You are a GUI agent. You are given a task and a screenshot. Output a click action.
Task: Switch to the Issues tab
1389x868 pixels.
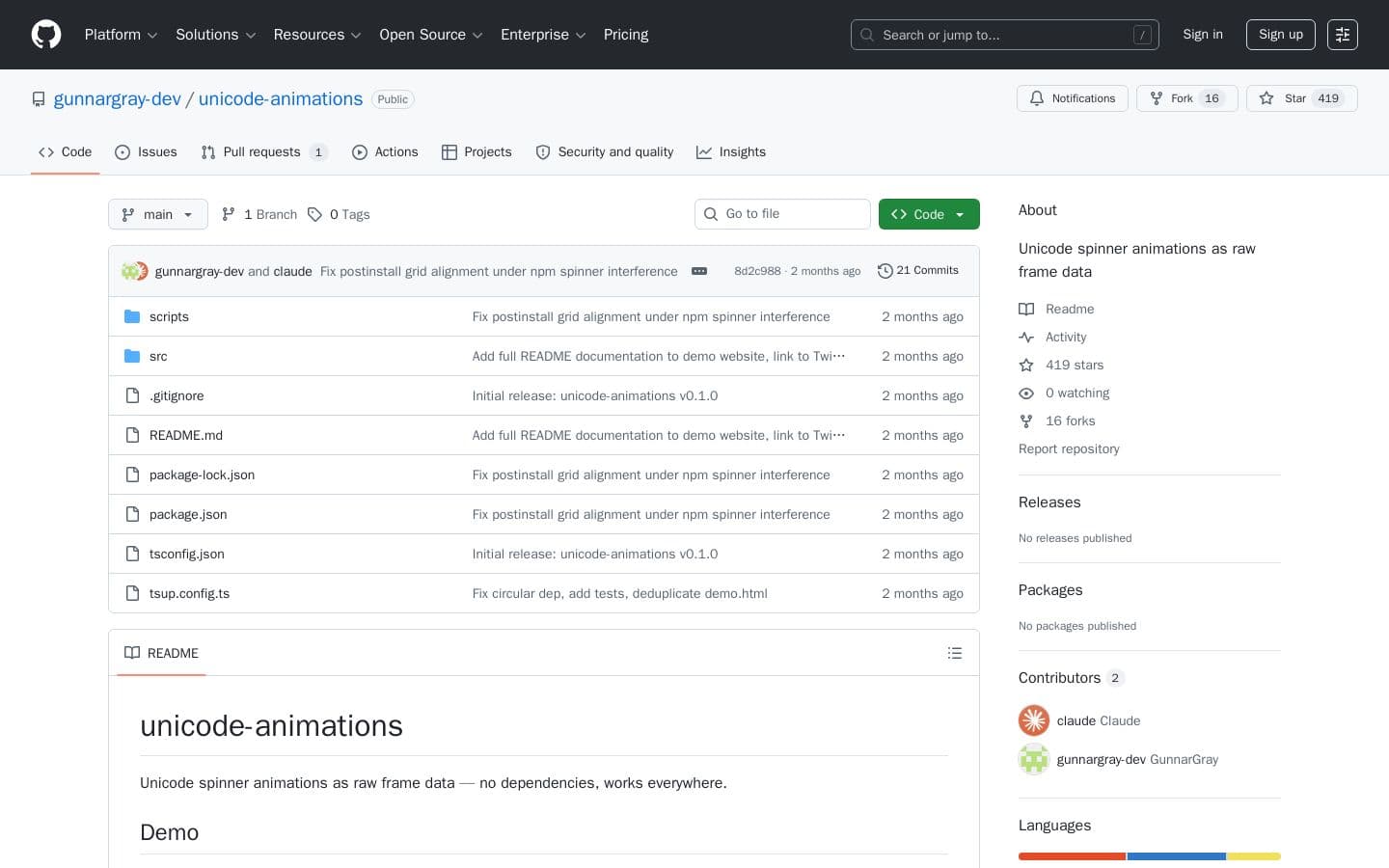point(146,152)
